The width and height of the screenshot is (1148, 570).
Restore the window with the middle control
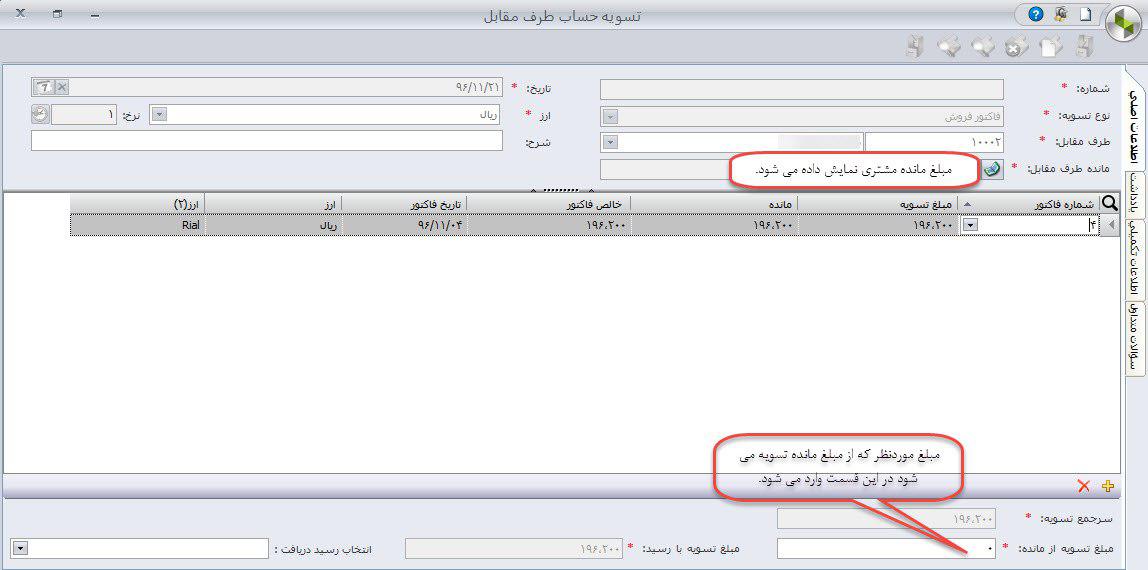tap(58, 14)
